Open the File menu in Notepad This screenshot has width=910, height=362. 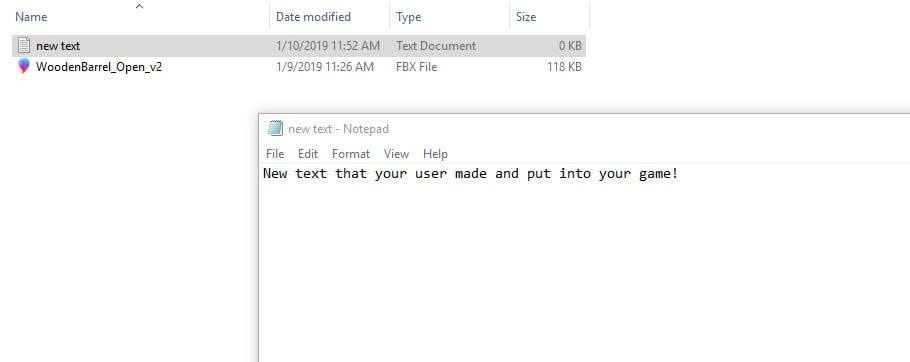275,154
